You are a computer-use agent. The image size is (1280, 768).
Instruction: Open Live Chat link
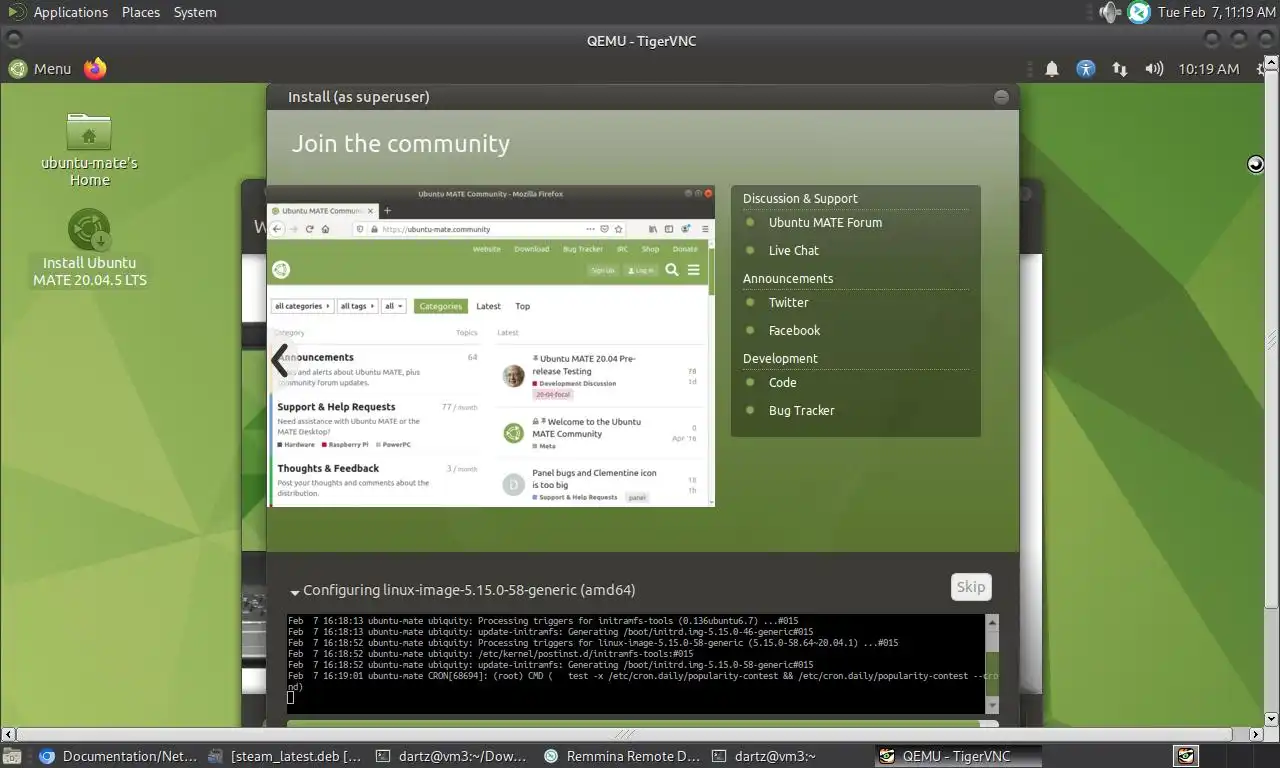[x=793, y=250]
